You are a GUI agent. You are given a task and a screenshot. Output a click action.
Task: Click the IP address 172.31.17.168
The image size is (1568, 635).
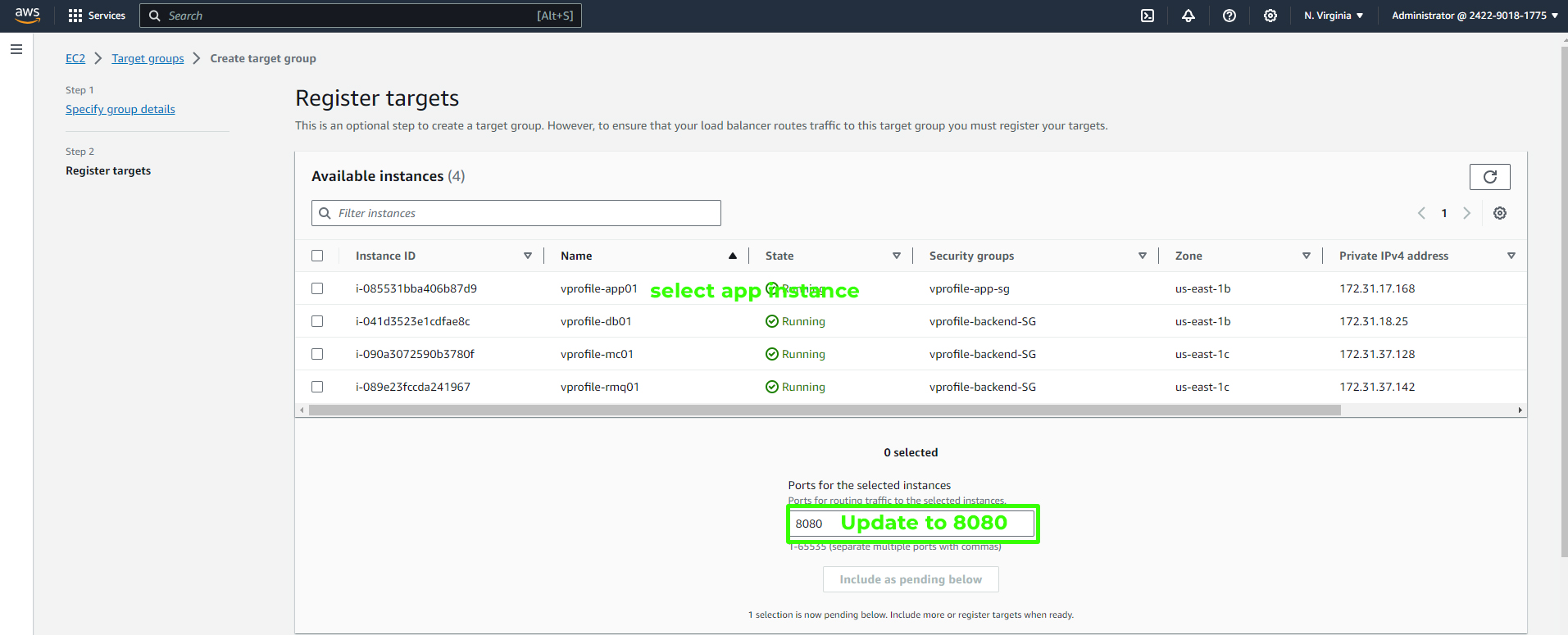pyautogui.click(x=1377, y=288)
